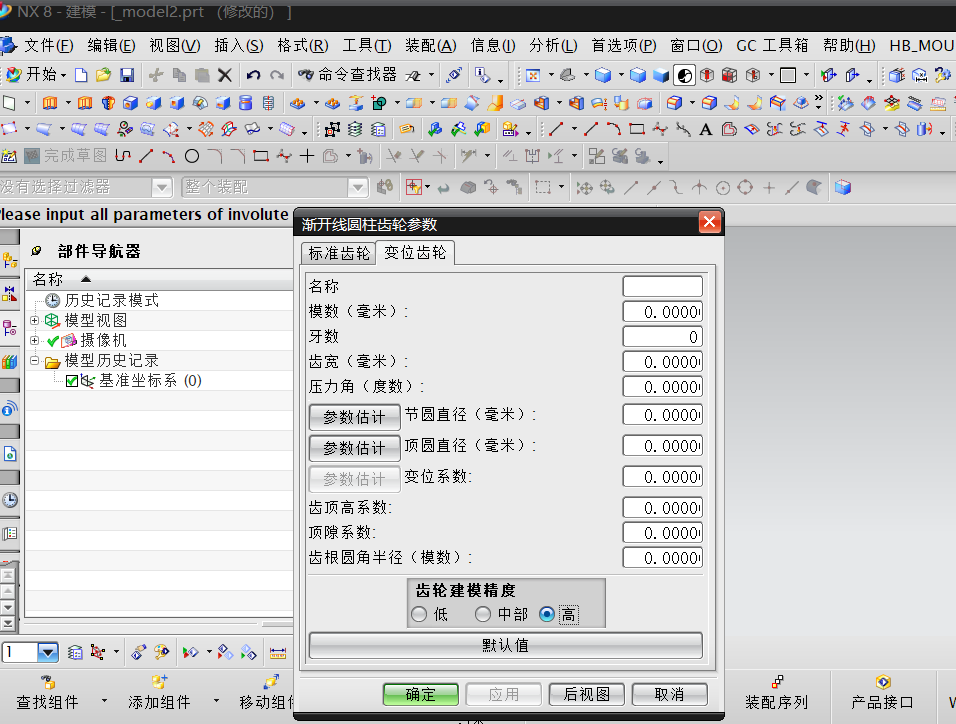956x724 pixels.
Task: Click the Fit view icon
Action: [x=533, y=75]
